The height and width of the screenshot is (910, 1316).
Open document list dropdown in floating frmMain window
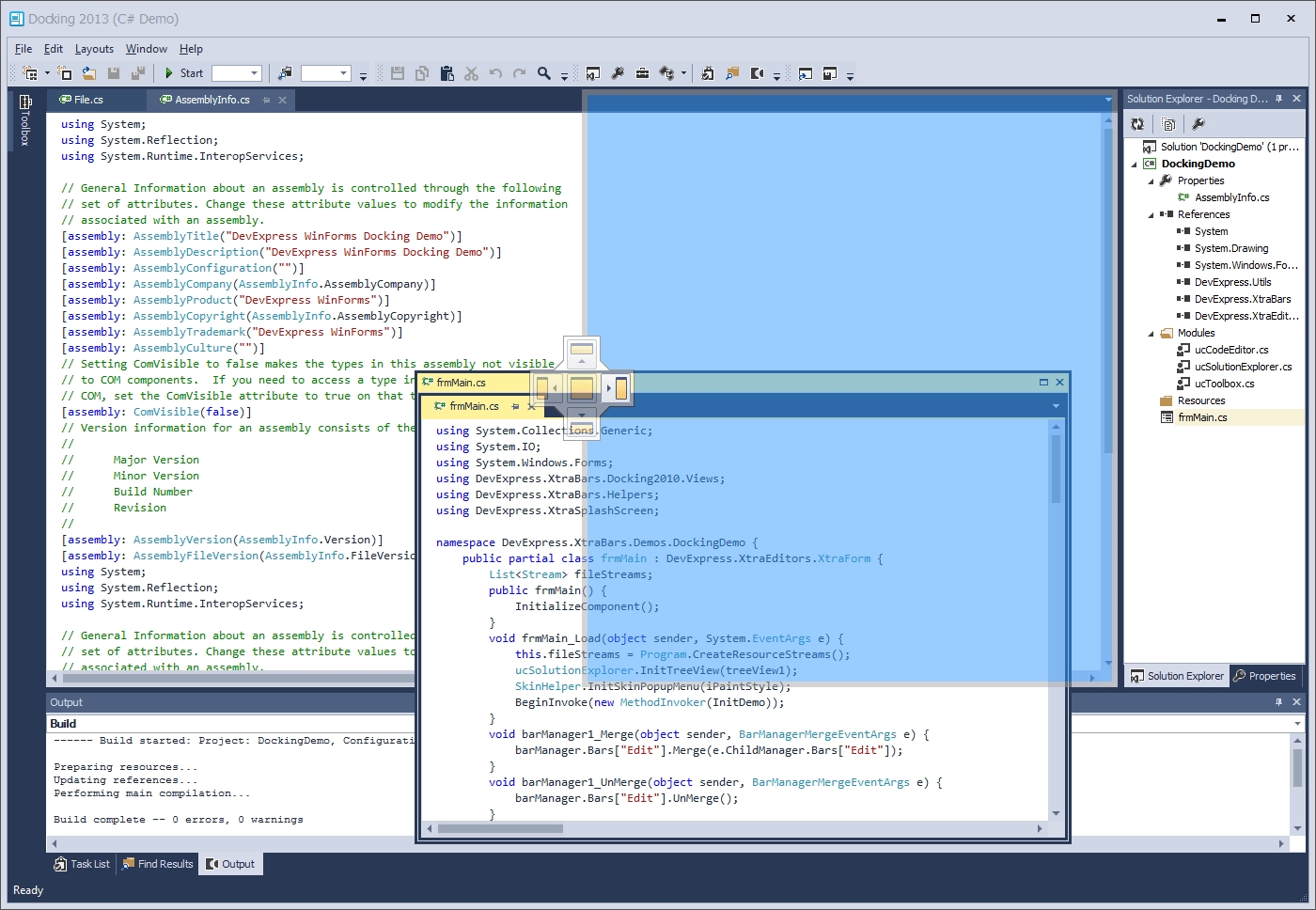[x=1056, y=406]
